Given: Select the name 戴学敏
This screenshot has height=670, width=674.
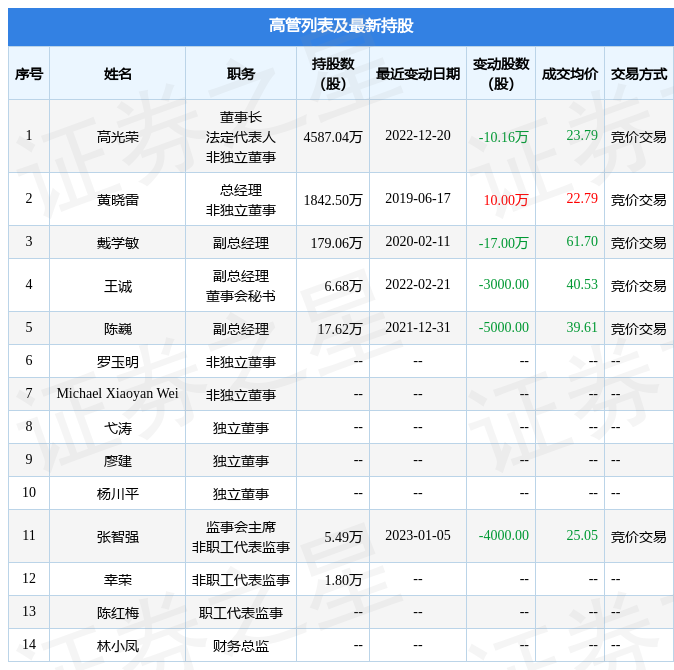Looking at the screenshot, I should click(117, 243).
